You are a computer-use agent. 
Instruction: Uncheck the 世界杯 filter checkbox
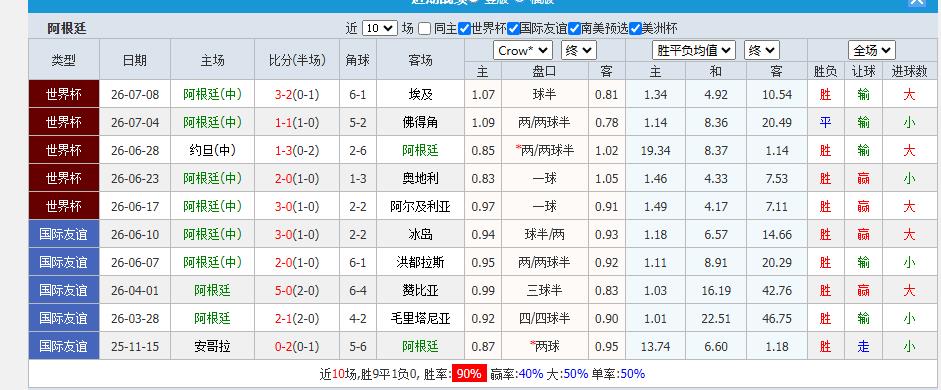[x=464, y=28]
